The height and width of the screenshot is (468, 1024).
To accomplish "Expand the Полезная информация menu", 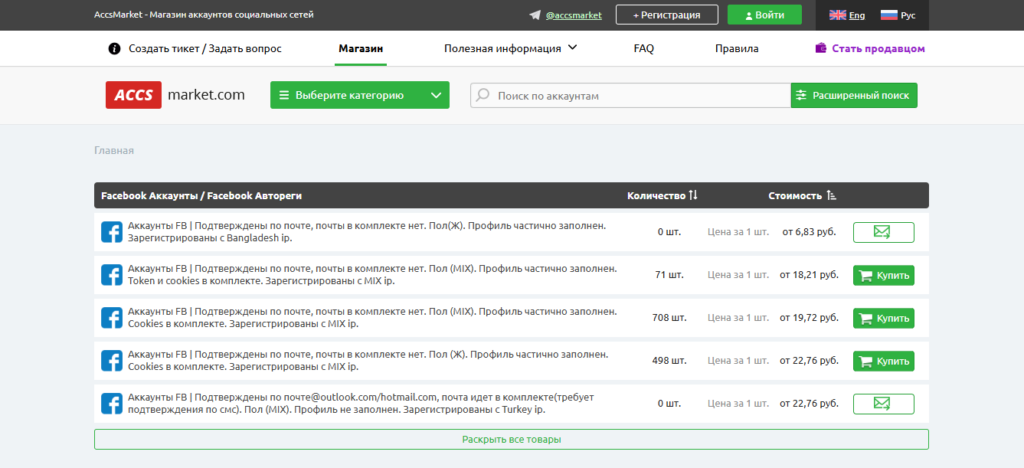I will point(511,48).
